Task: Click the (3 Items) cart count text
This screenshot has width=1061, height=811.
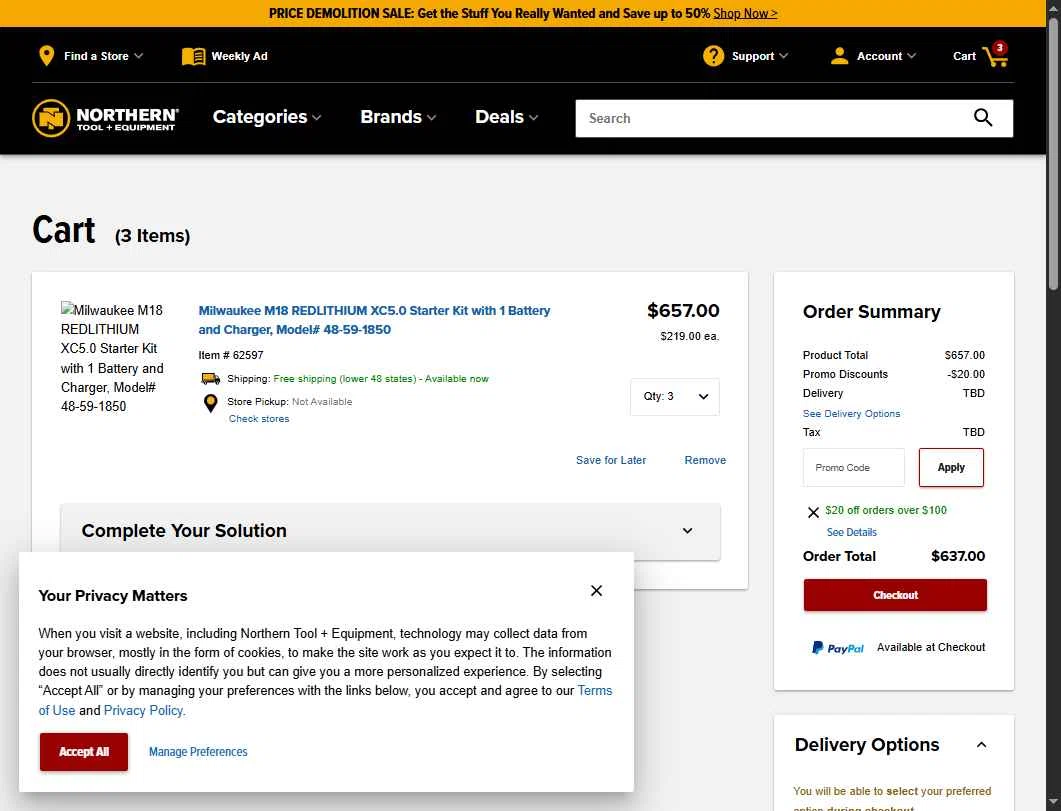Action: click(152, 235)
